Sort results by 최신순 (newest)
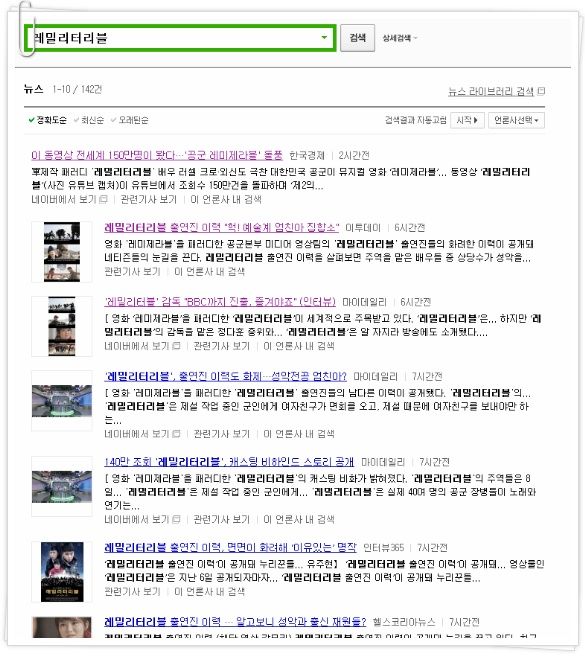The width and height of the screenshot is (585, 656). tap(89, 120)
